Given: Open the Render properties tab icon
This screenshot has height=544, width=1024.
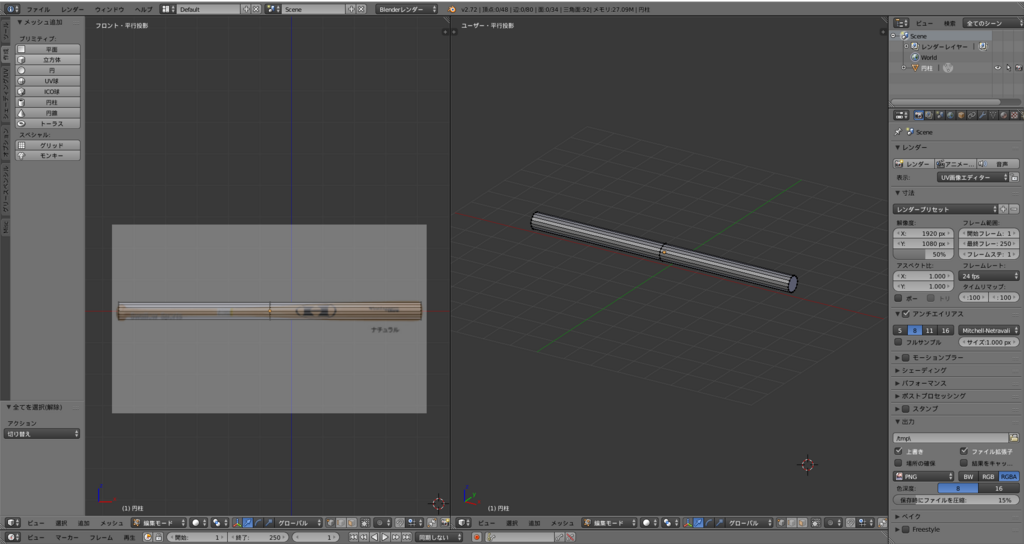Looking at the screenshot, I should [919, 116].
